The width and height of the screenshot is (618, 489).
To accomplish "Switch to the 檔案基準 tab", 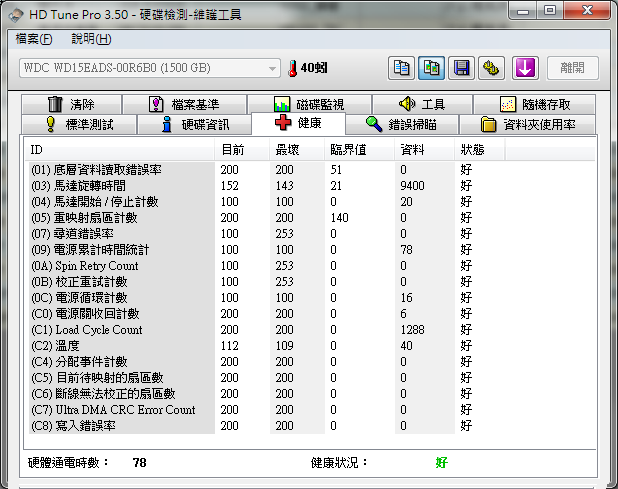I will (184, 104).
